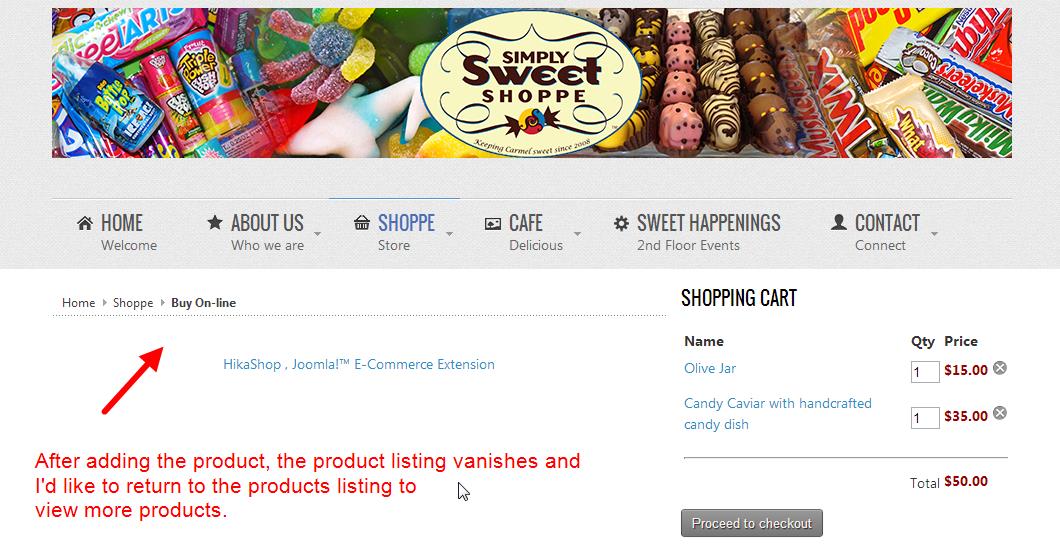Remove Olive Jar from the cart

[x=999, y=368]
